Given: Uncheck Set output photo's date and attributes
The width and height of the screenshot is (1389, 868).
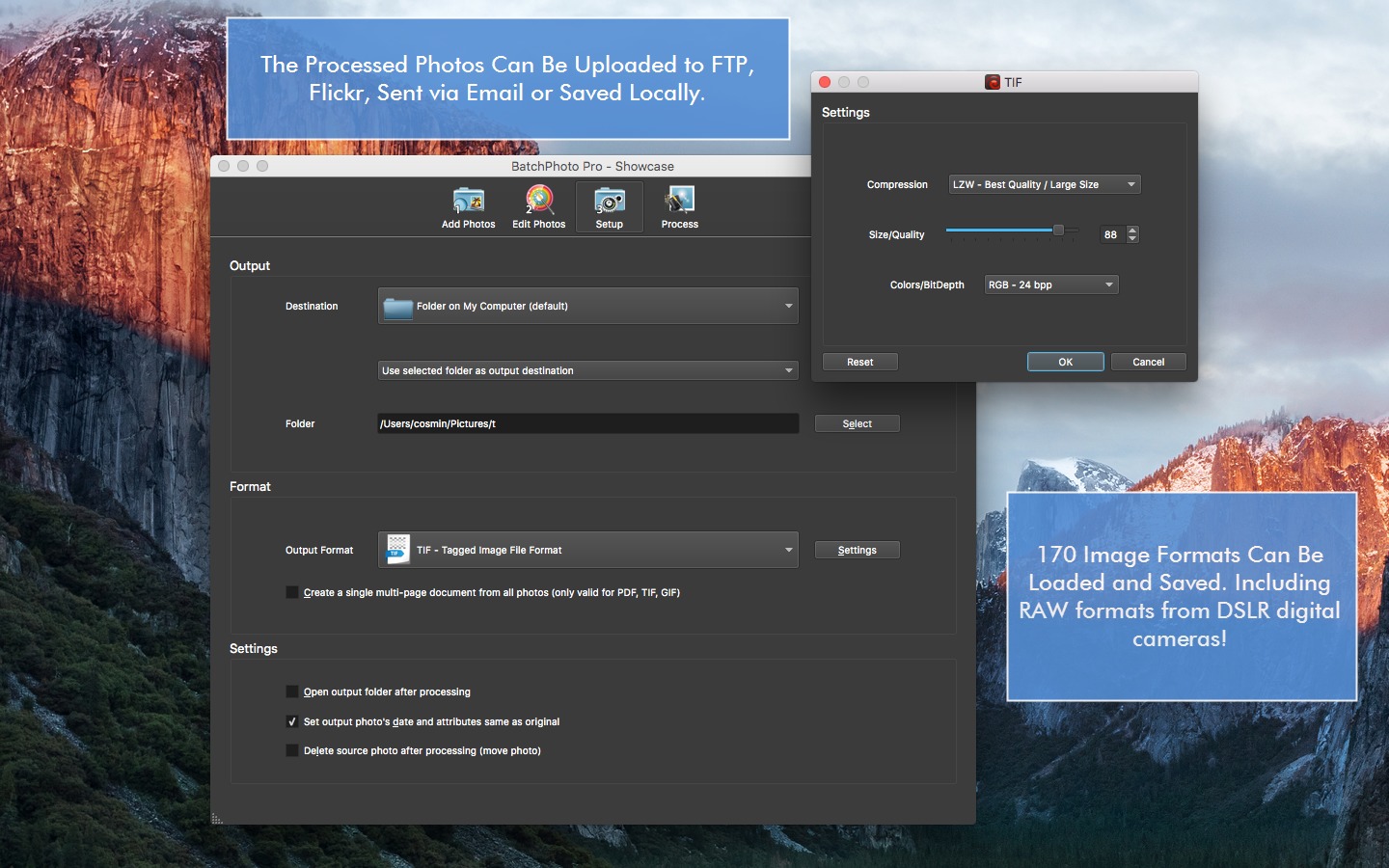Looking at the screenshot, I should [x=292, y=722].
